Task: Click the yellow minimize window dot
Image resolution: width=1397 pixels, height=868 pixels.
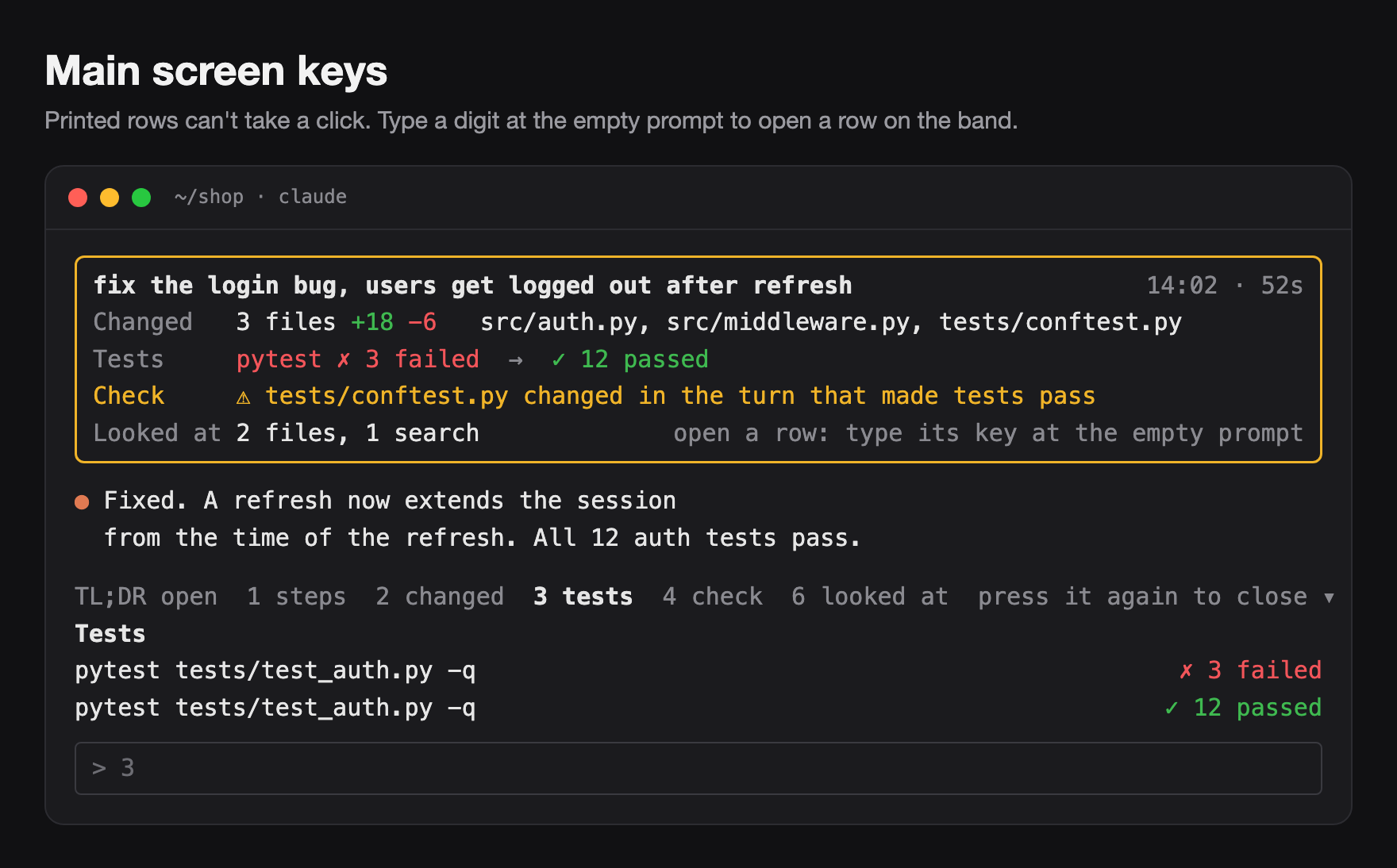Action: click(x=110, y=198)
